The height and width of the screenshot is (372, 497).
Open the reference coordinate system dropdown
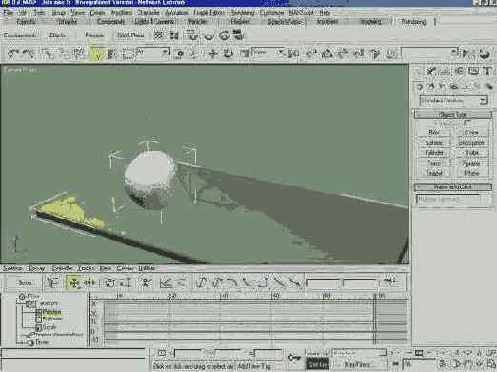(269, 53)
